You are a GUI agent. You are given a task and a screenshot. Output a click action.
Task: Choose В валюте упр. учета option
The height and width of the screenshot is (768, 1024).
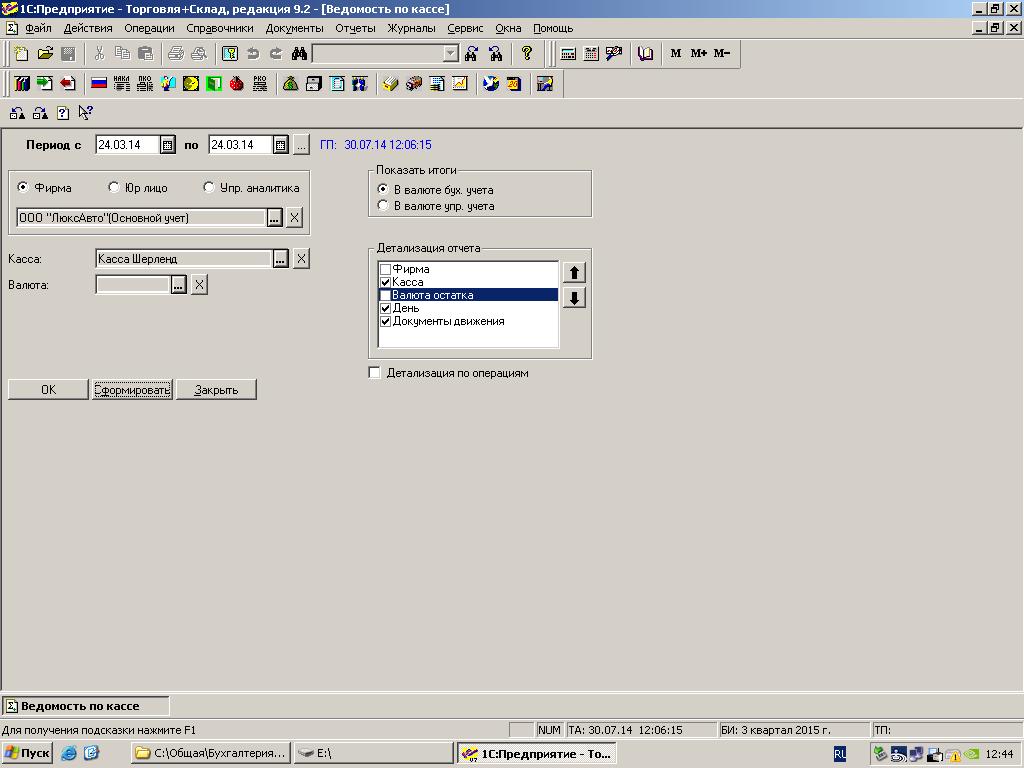(383, 205)
